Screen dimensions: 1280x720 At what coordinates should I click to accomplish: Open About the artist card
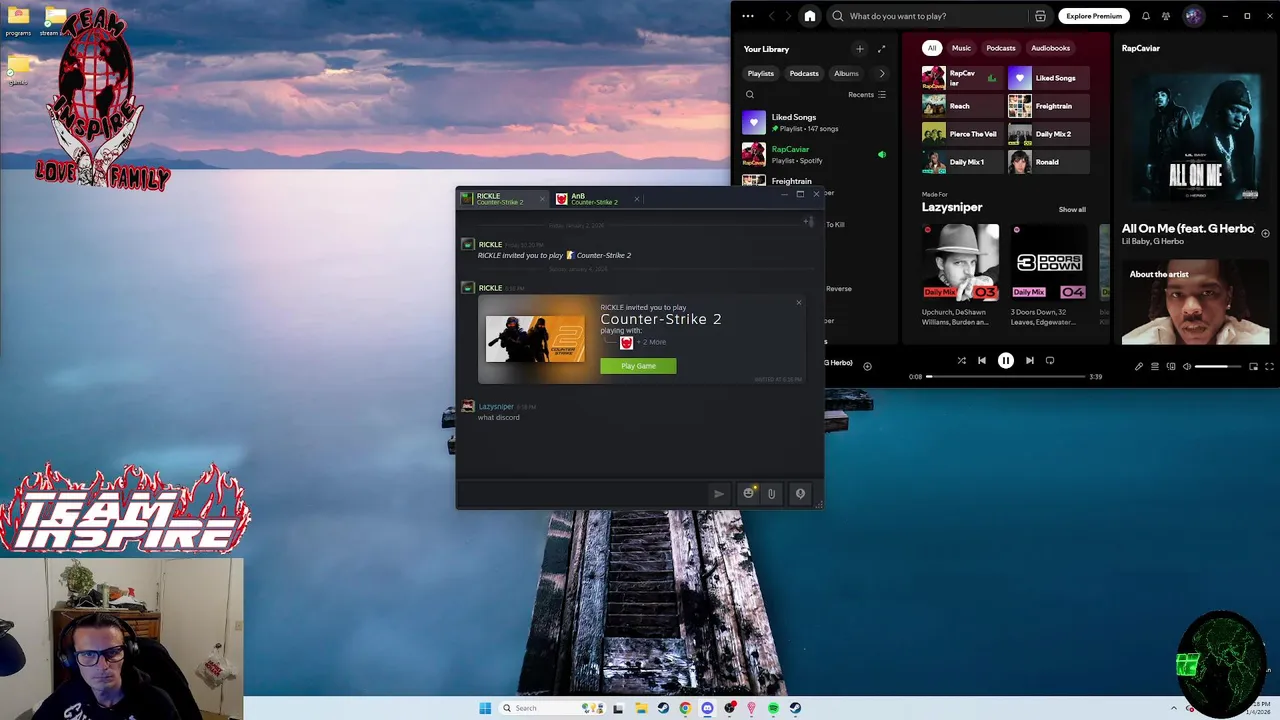pyautogui.click(x=1195, y=302)
